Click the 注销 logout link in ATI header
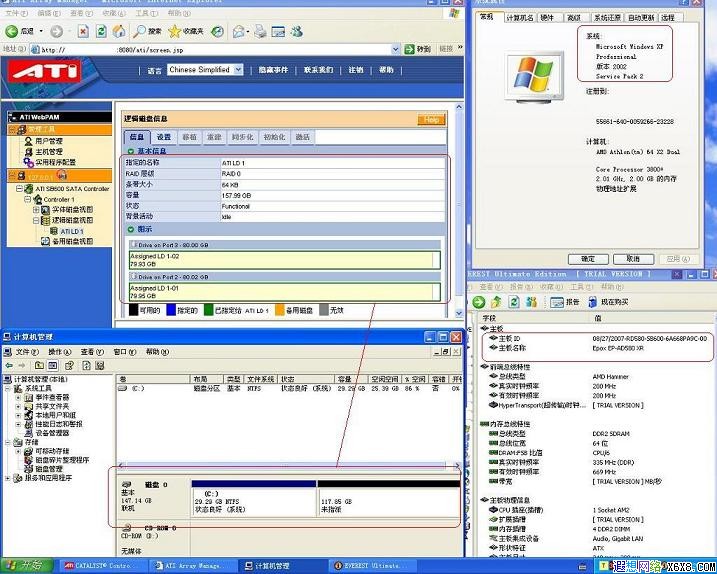 356,70
